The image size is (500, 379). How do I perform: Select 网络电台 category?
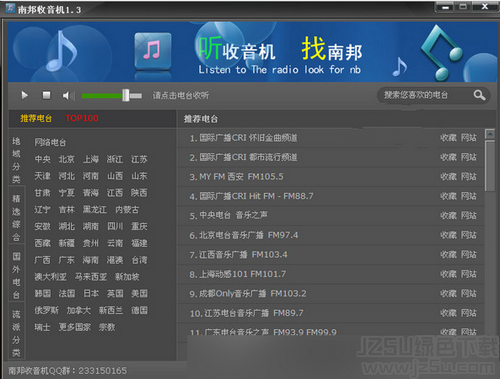pyautogui.click(x=50, y=143)
